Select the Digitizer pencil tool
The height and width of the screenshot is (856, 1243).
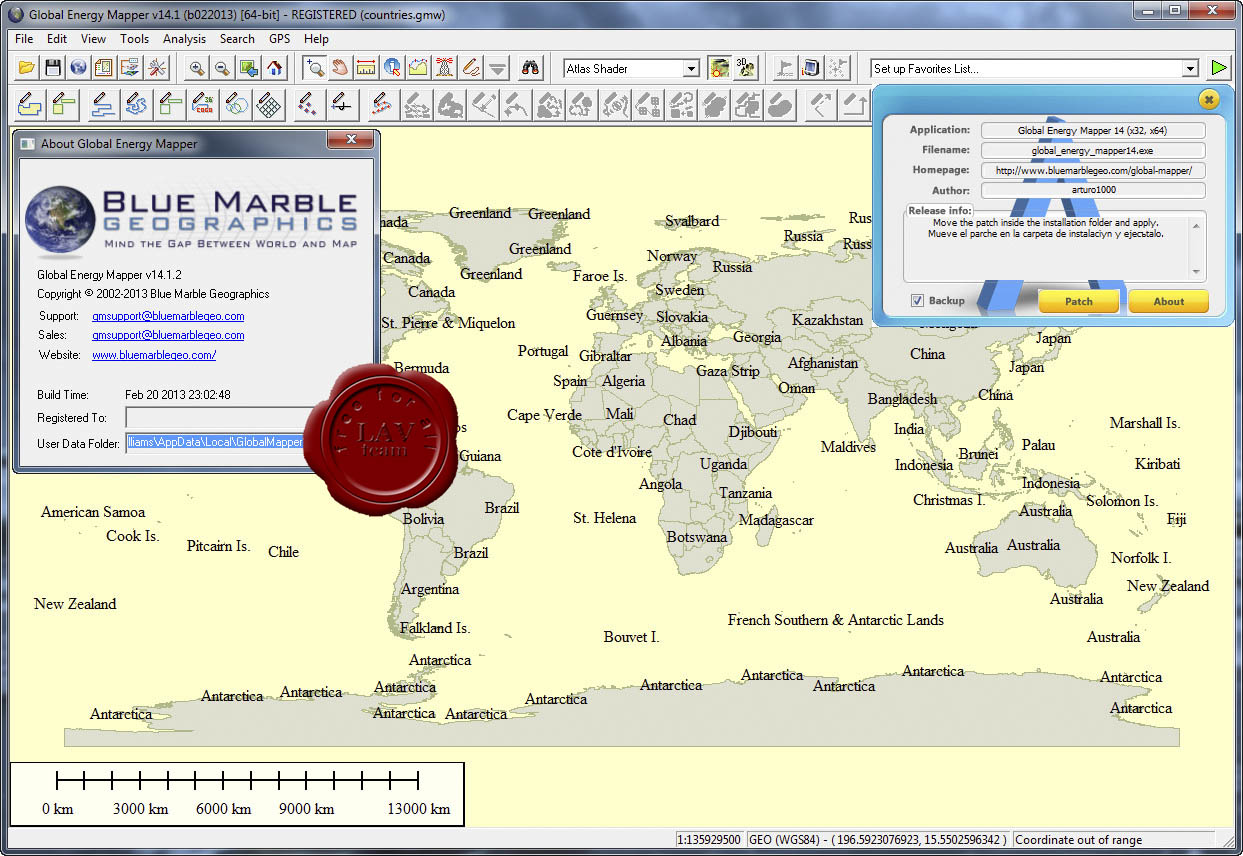click(x=471, y=68)
